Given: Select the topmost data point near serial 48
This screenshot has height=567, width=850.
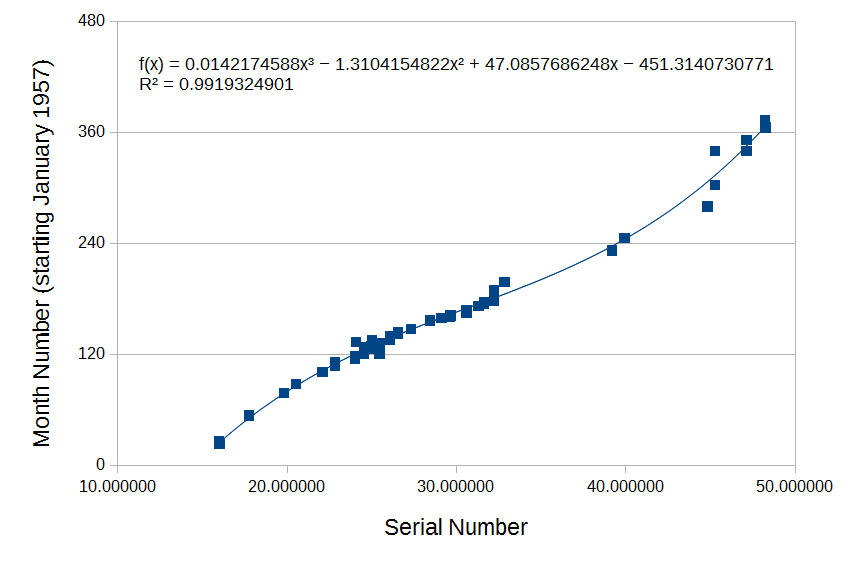Looking at the screenshot, I should [765, 121].
